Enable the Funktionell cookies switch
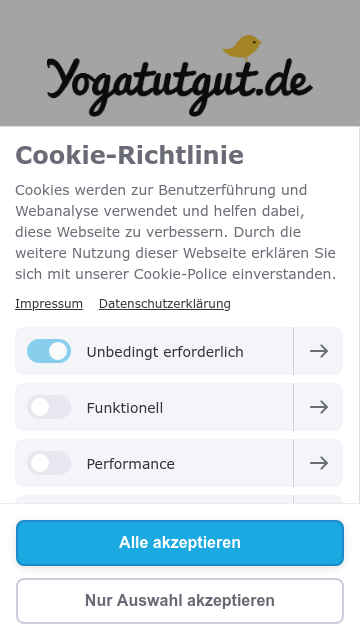360x640 pixels. tap(49, 407)
